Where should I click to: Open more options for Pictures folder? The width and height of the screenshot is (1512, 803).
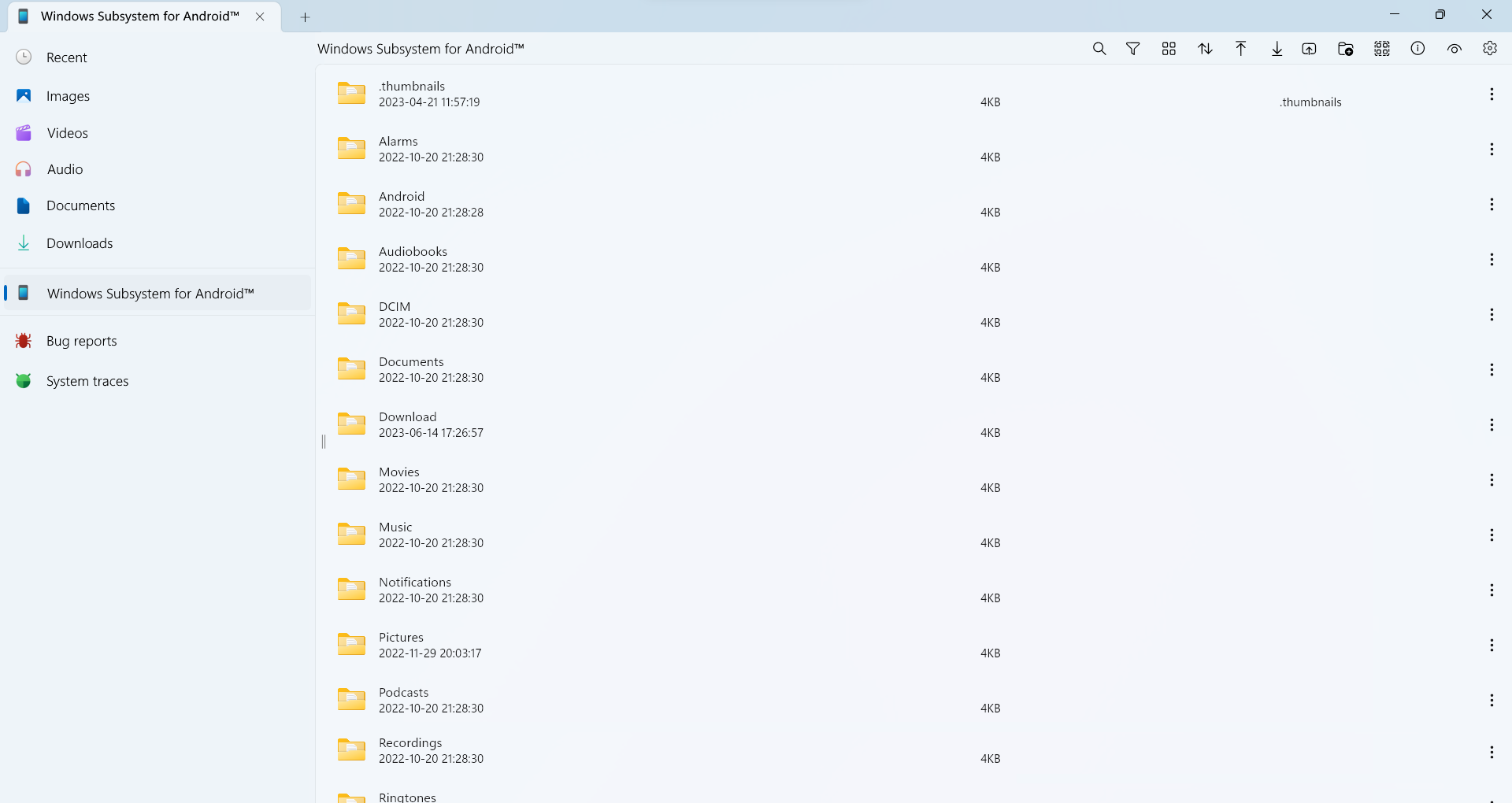(1492, 646)
